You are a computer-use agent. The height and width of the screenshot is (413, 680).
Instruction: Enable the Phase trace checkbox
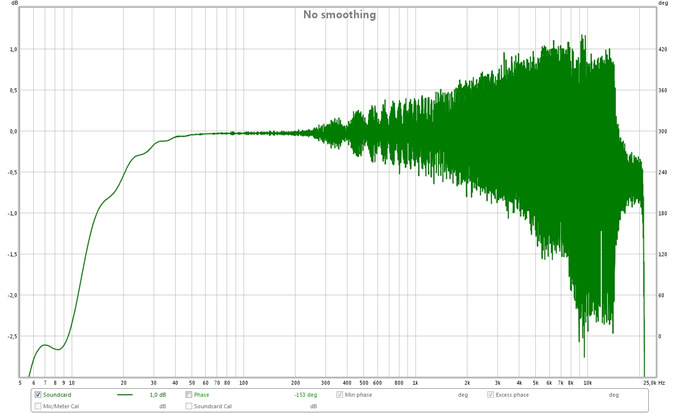[189, 395]
